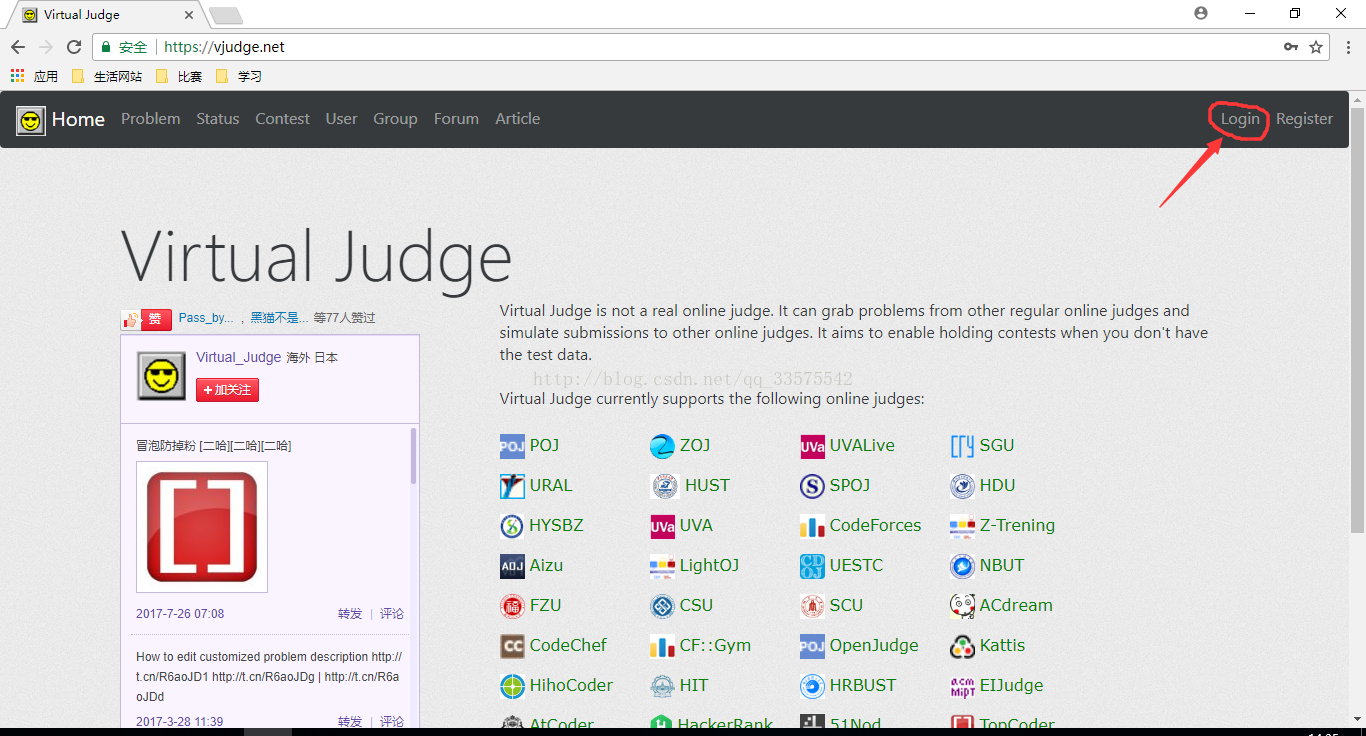Click the red bracket image in Weibo post
The image size is (1366, 736).
202,527
